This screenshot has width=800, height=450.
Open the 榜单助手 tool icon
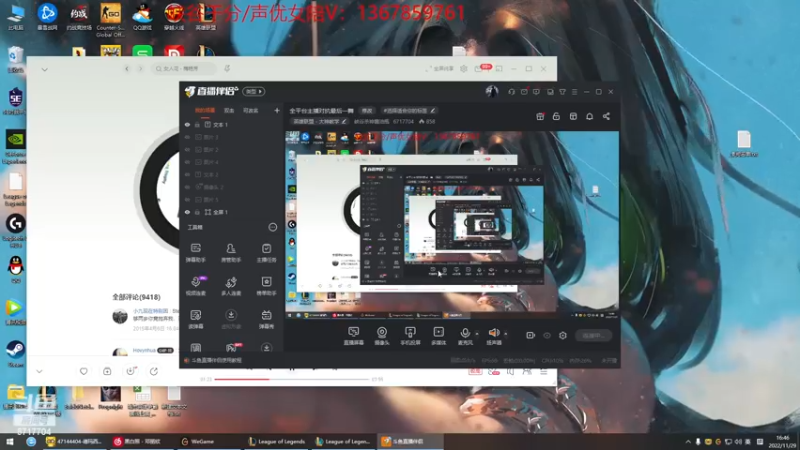pyautogui.click(x=266, y=286)
